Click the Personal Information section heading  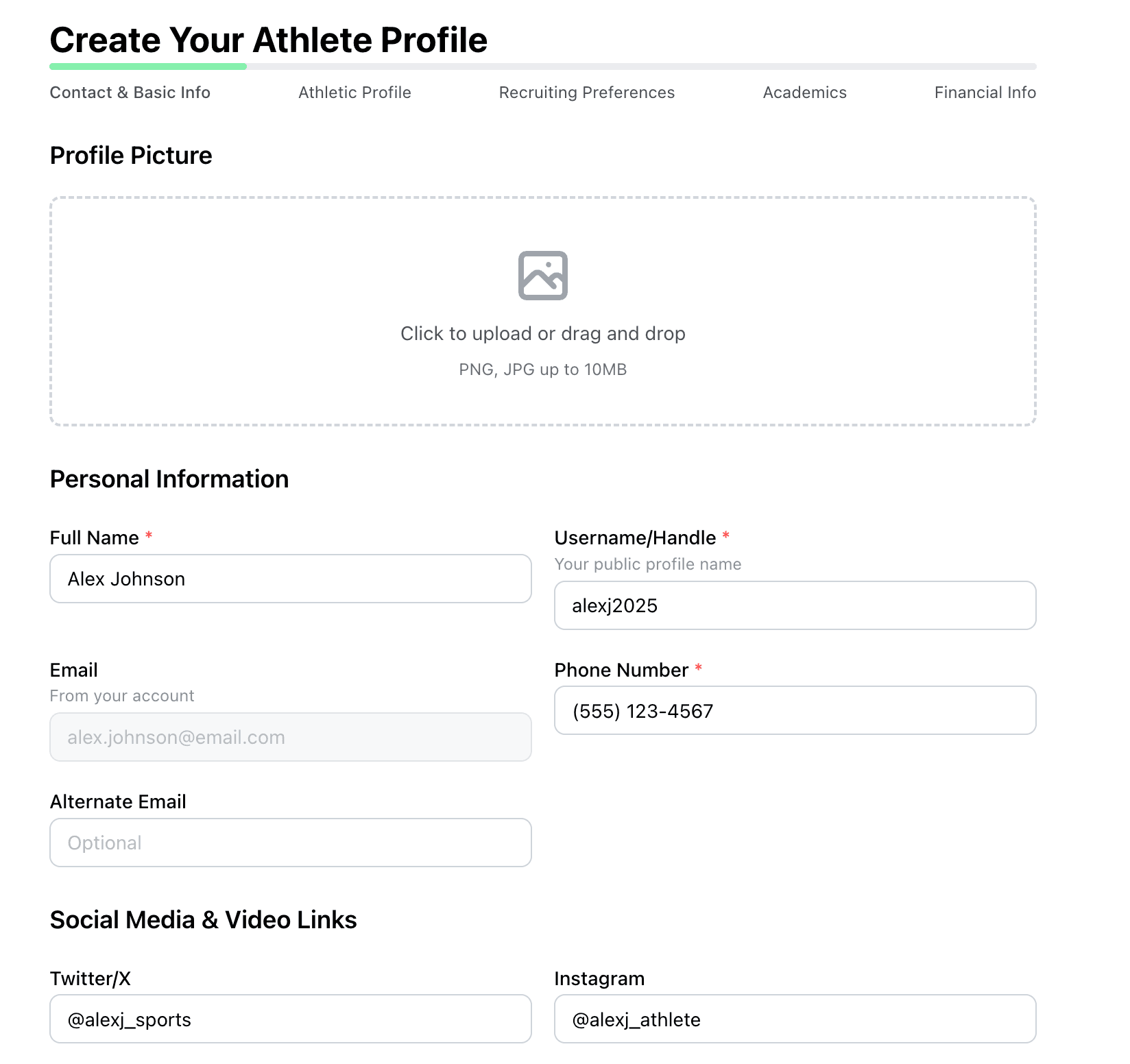coord(169,479)
